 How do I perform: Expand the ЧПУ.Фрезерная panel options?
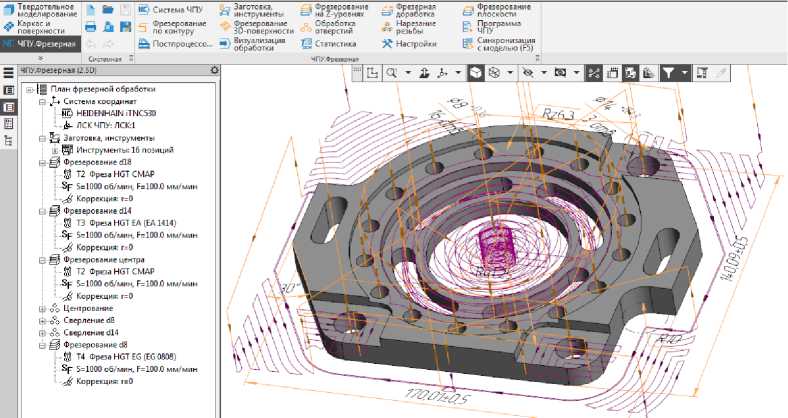click(537, 58)
